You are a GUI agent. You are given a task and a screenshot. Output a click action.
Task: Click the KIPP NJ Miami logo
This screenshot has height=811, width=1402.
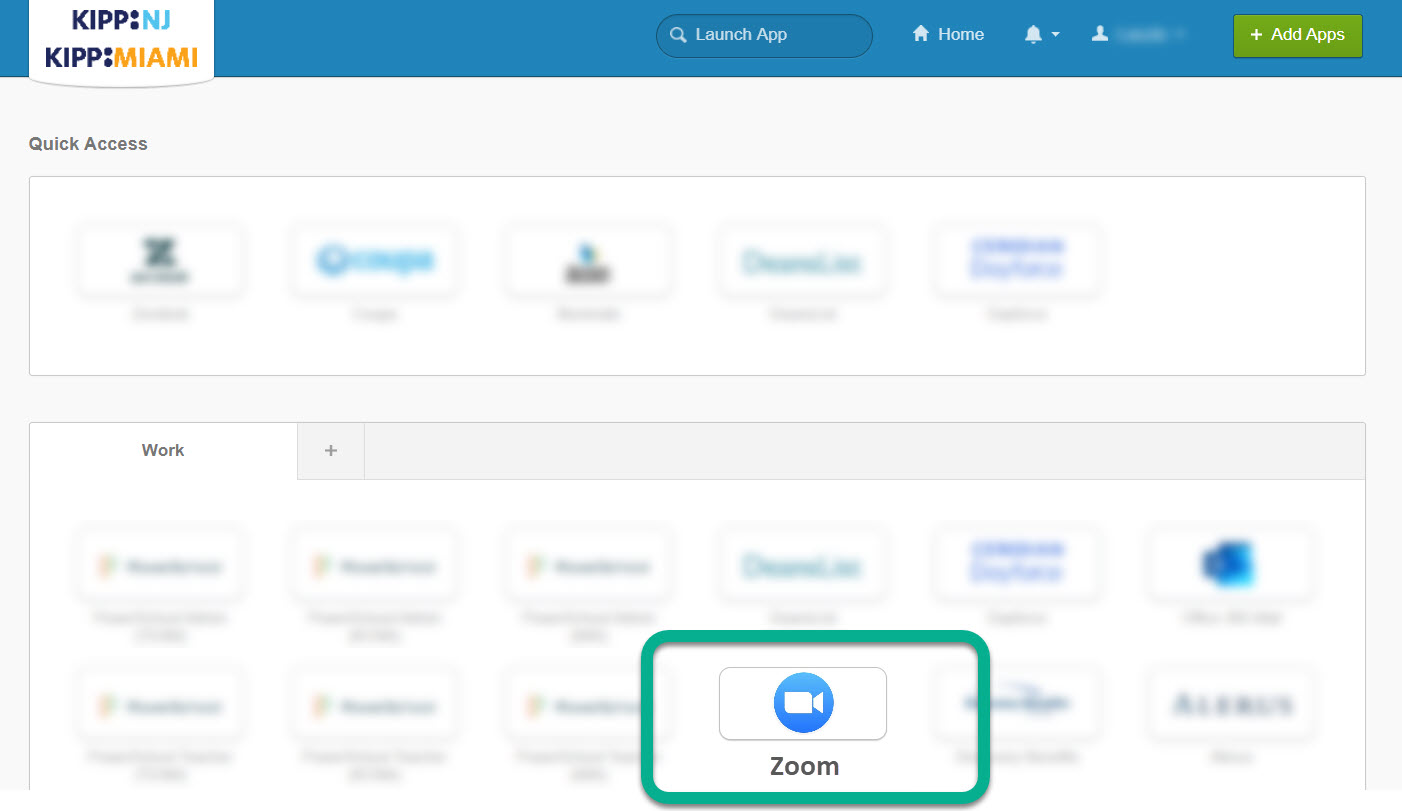tap(121, 40)
